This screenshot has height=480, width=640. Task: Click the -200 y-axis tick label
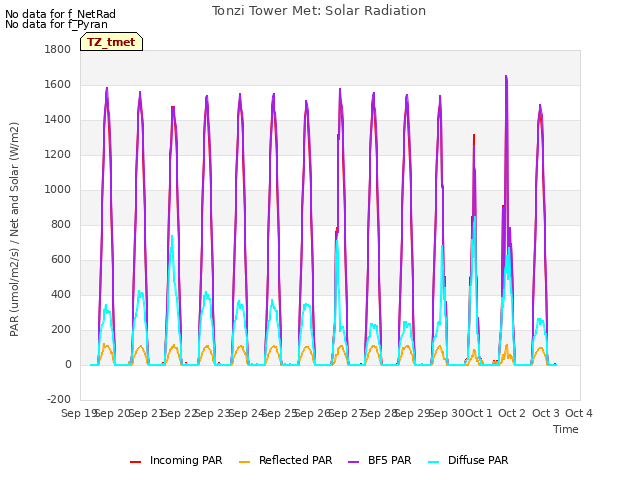59,399
